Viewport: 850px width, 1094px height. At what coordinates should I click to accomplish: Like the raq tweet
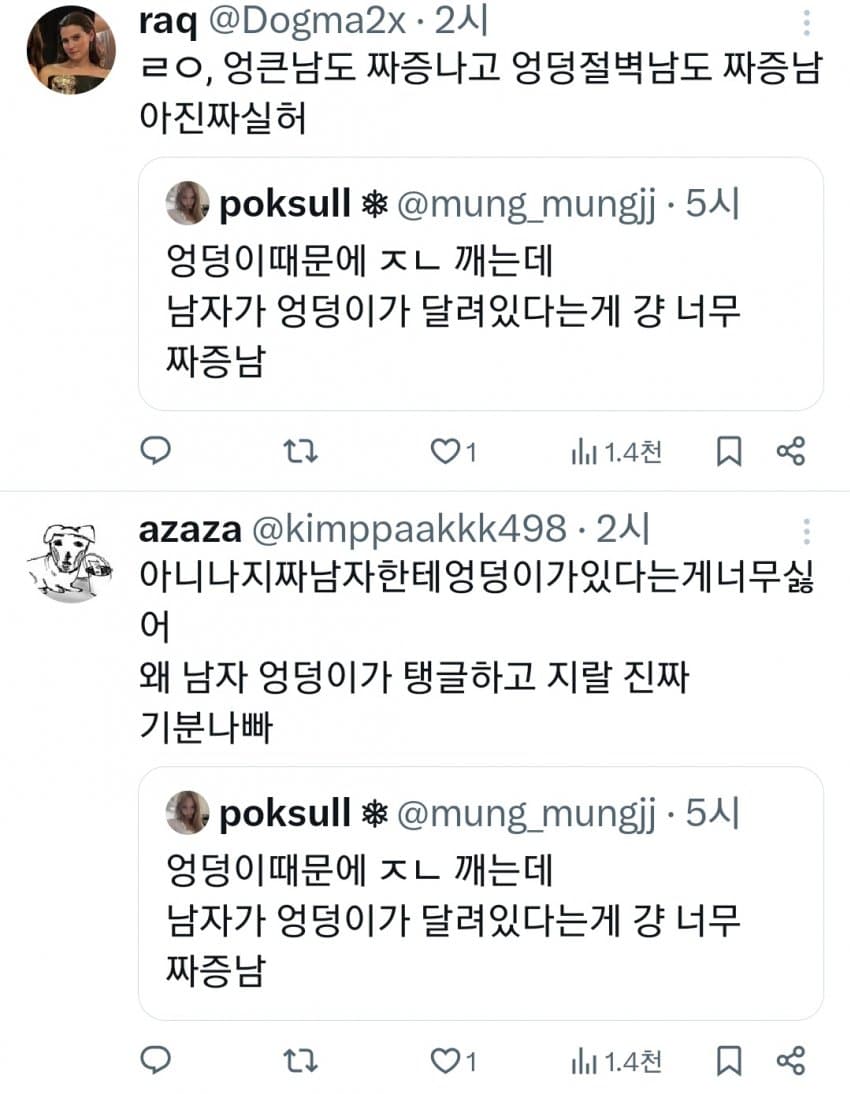click(x=444, y=452)
